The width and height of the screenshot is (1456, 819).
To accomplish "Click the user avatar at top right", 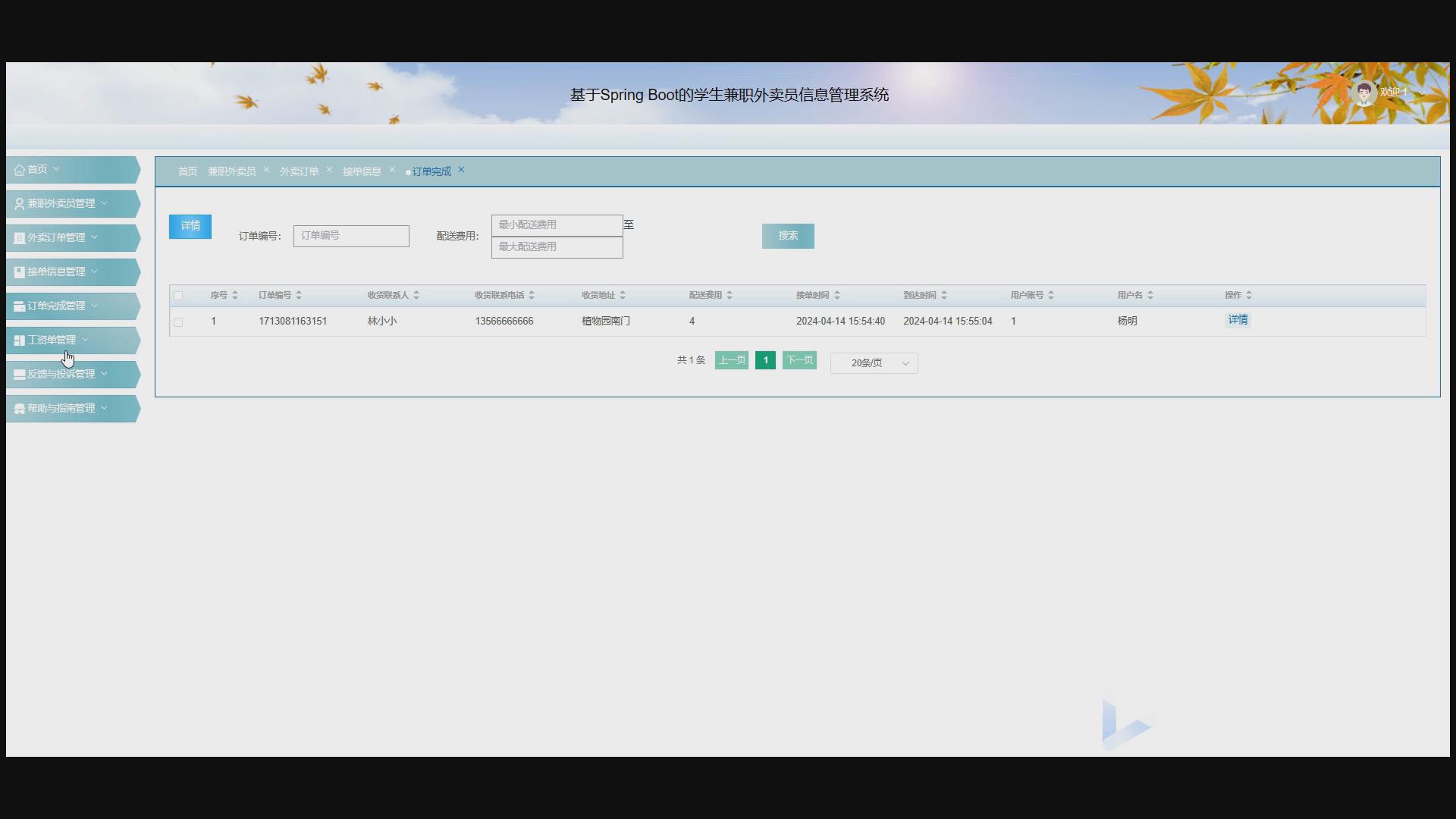I will tap(1365, 91).
